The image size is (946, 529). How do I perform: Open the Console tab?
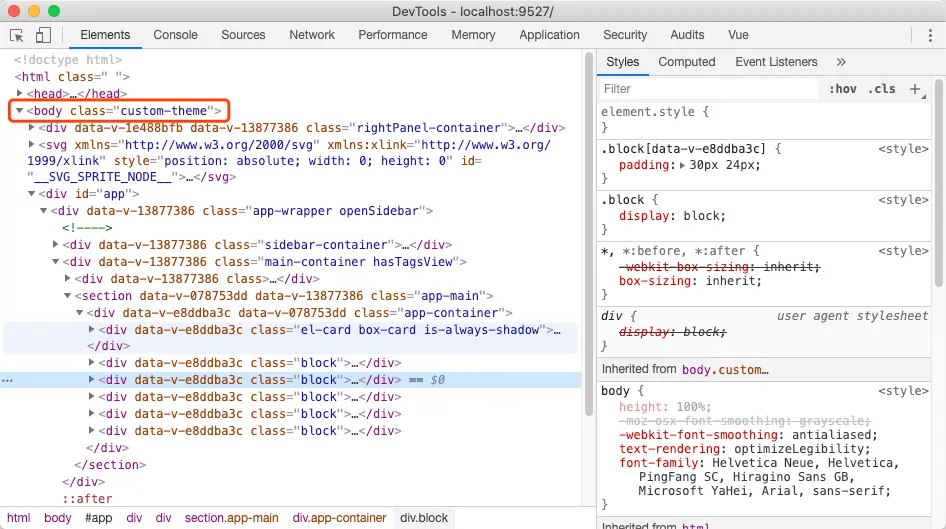[176, 35]
